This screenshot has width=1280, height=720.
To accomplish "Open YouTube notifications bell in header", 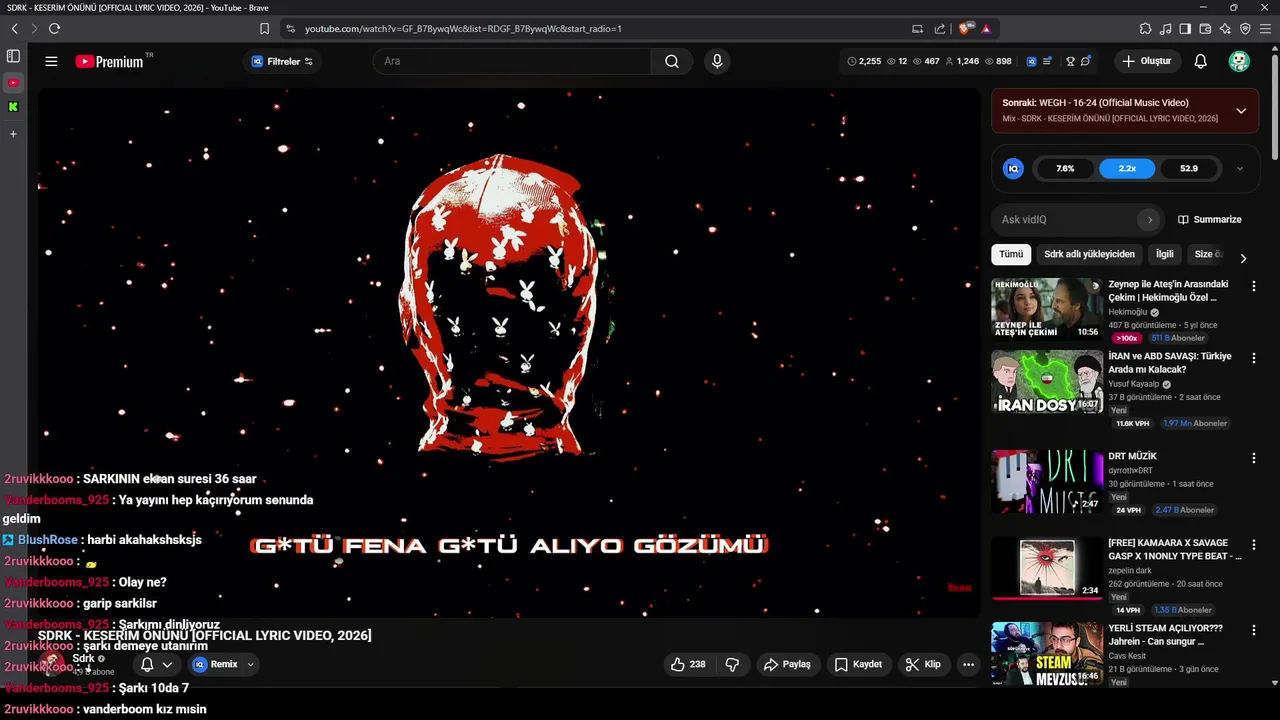I will [1201, 61].
